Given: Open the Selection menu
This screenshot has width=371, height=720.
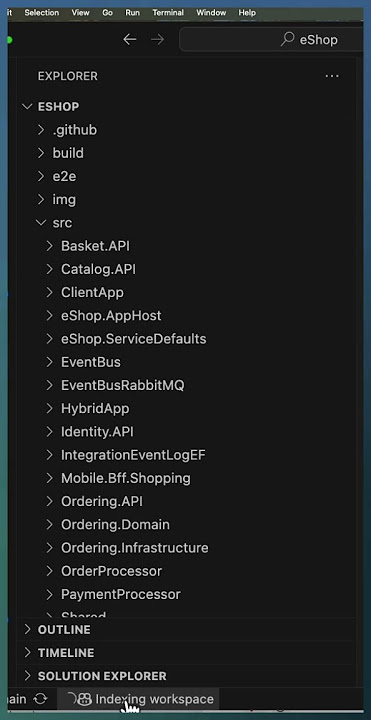Looking at the screenshot, I should click(42, 13).
